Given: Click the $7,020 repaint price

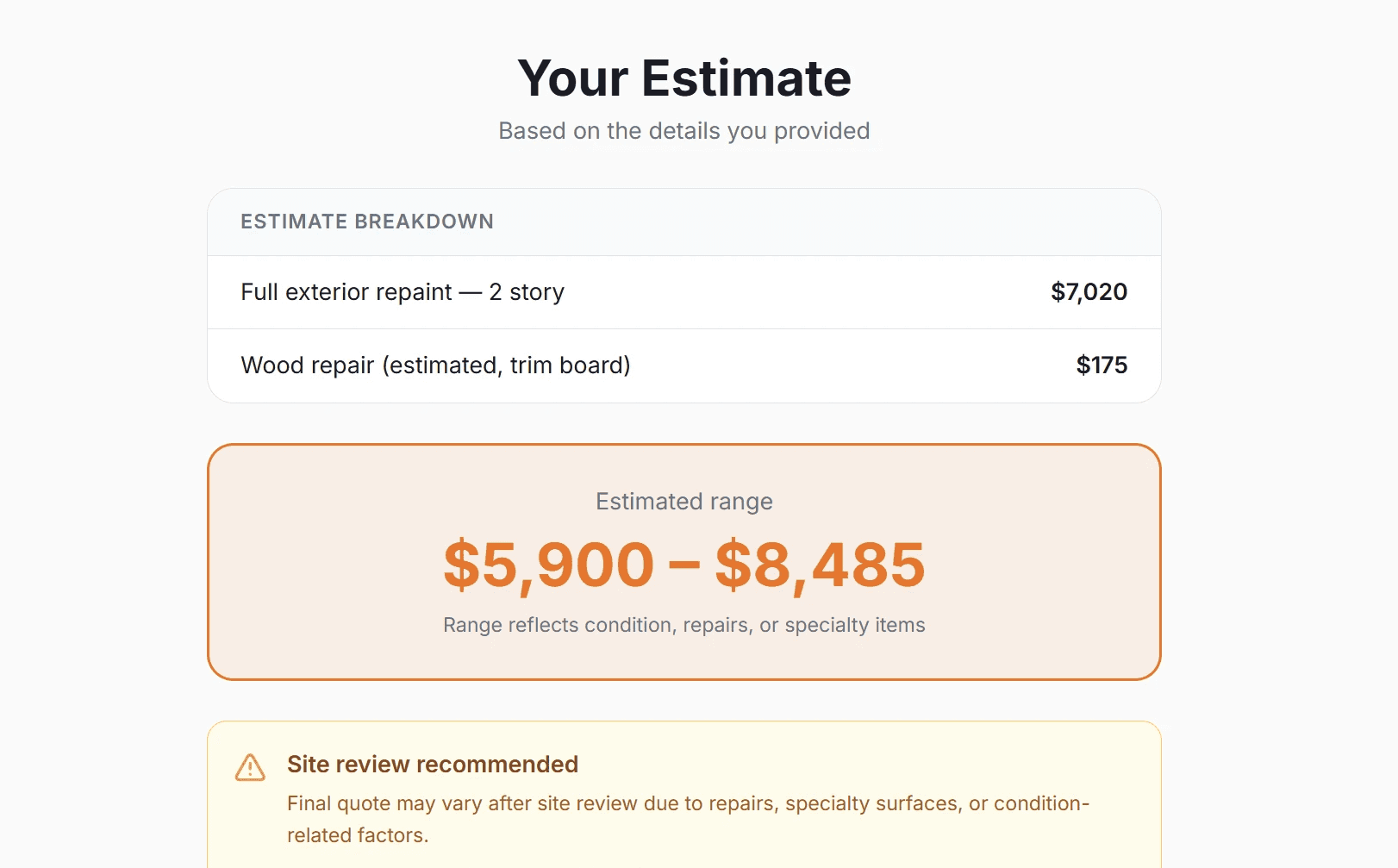Looking at the screenshot, I should [1089, 292].
